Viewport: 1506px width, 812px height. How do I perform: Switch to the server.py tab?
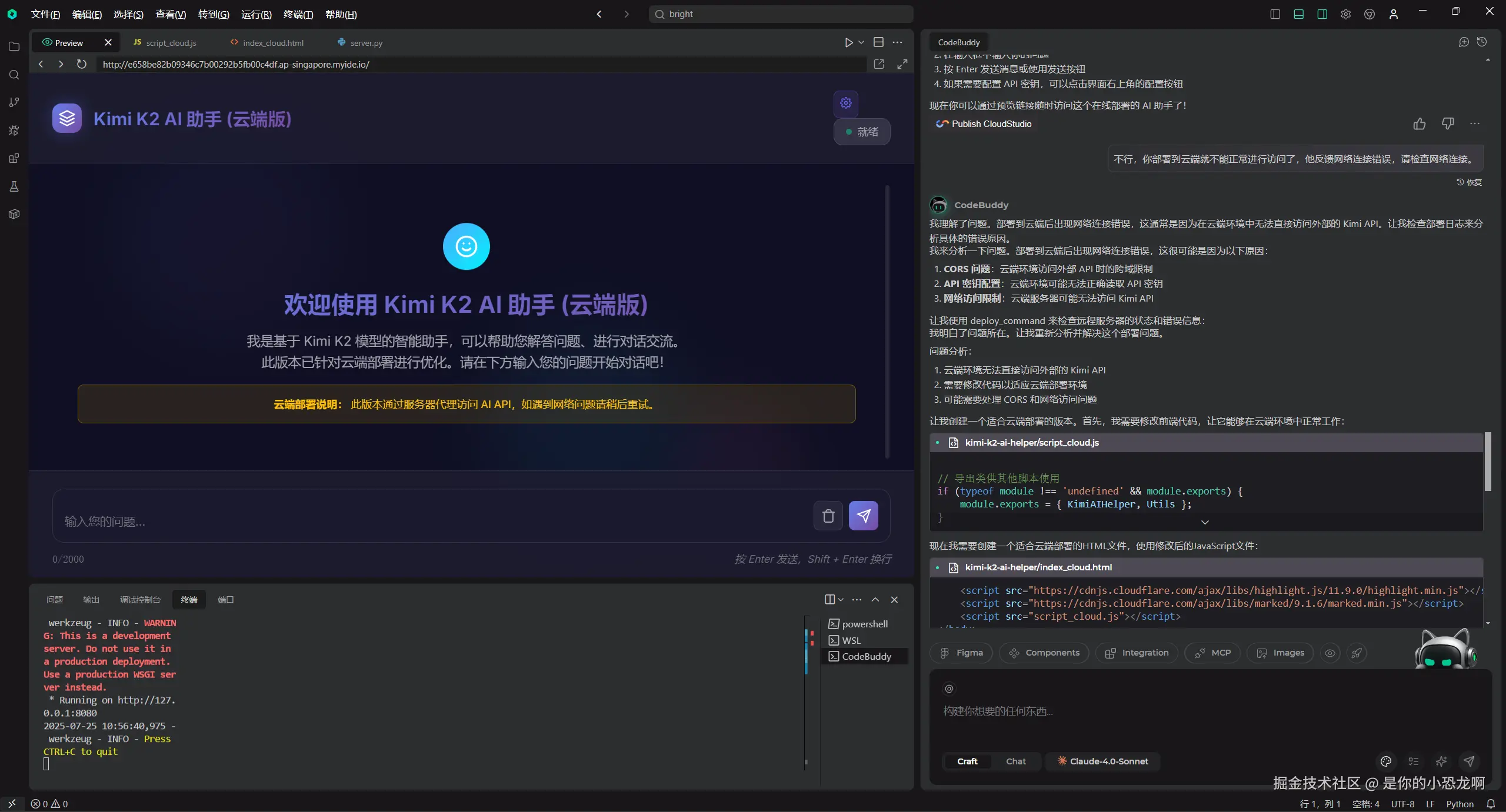pos(366,43)
